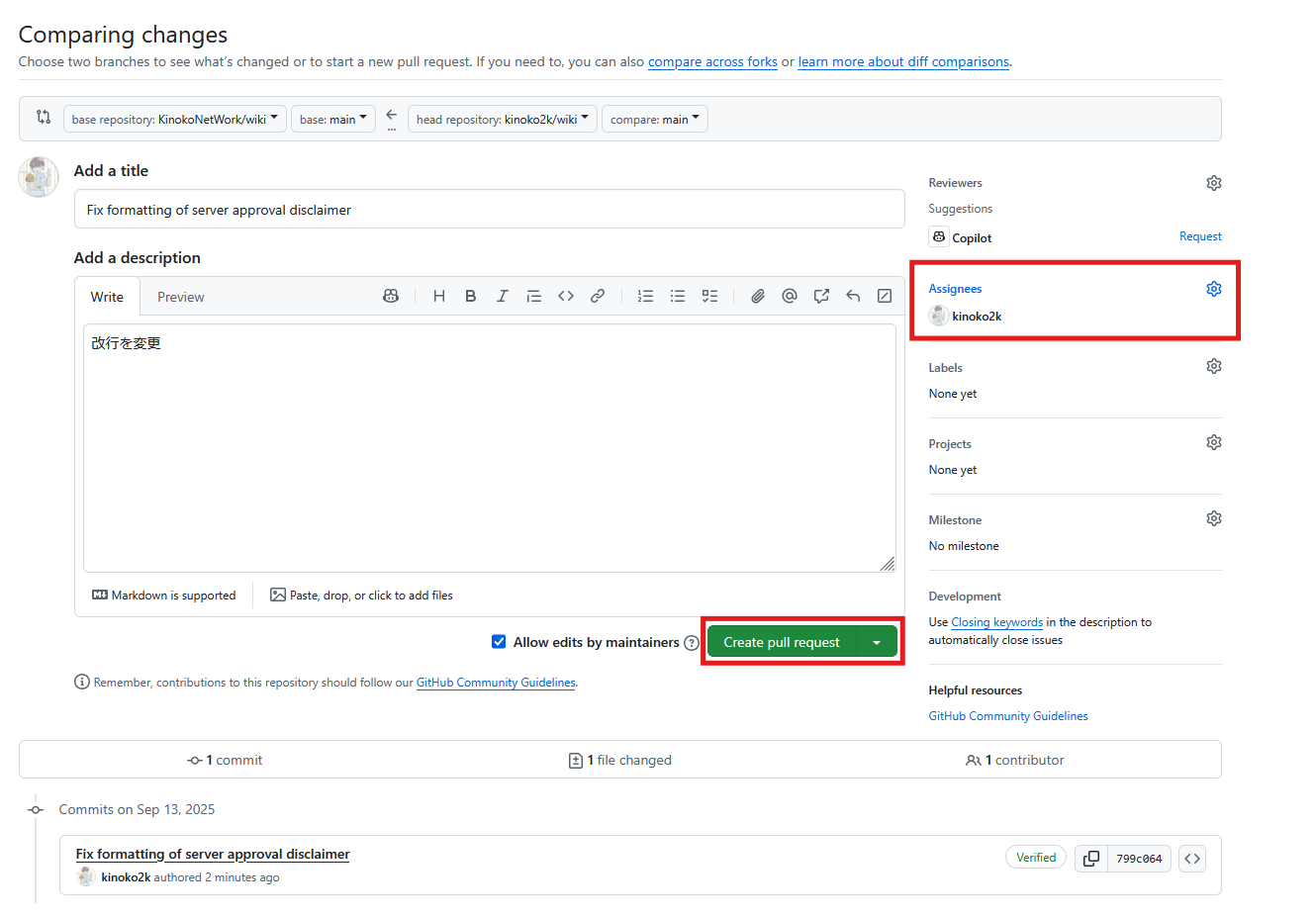Apply bold formatting in description toolbar

471,296
